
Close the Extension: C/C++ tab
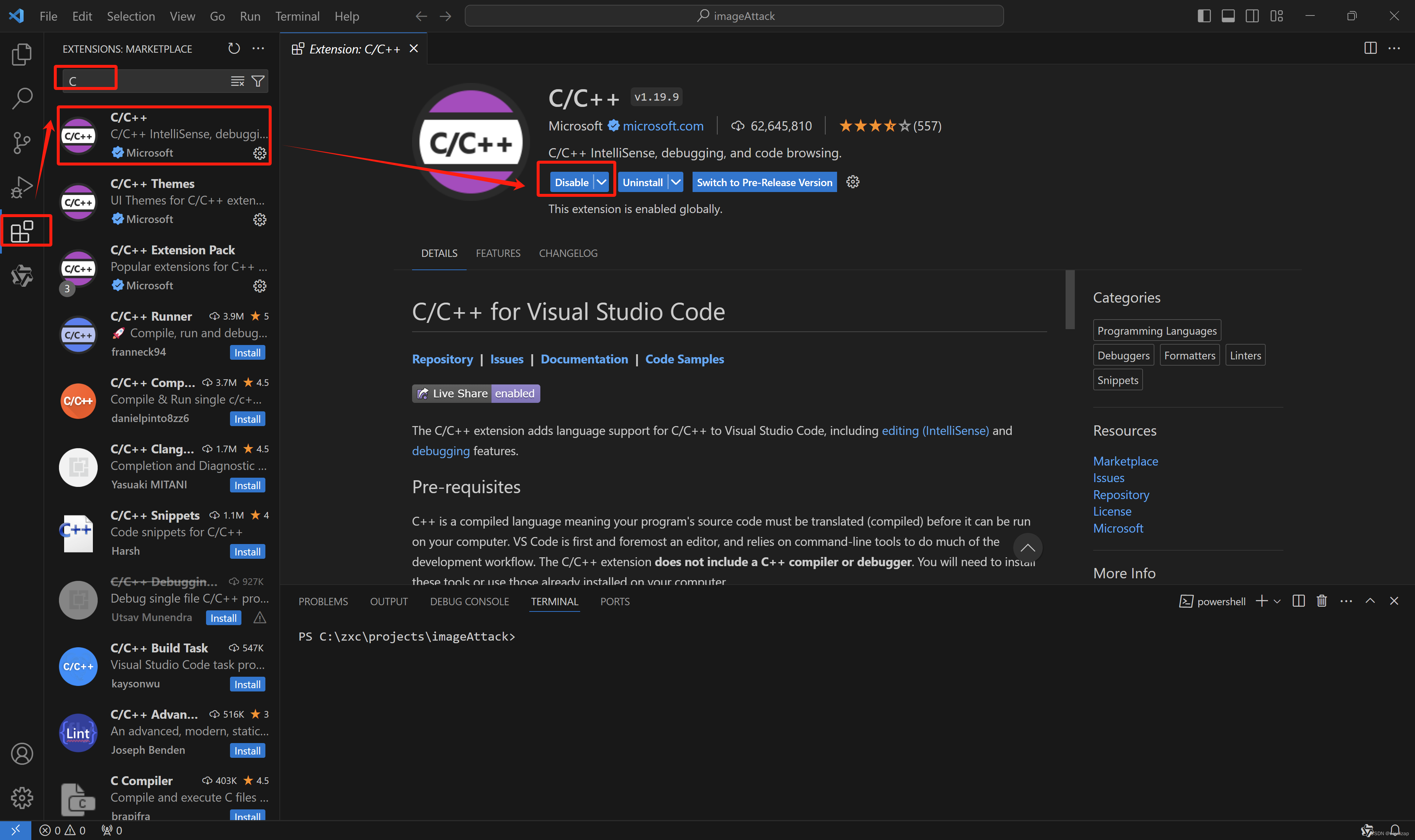tap(414, 49)
